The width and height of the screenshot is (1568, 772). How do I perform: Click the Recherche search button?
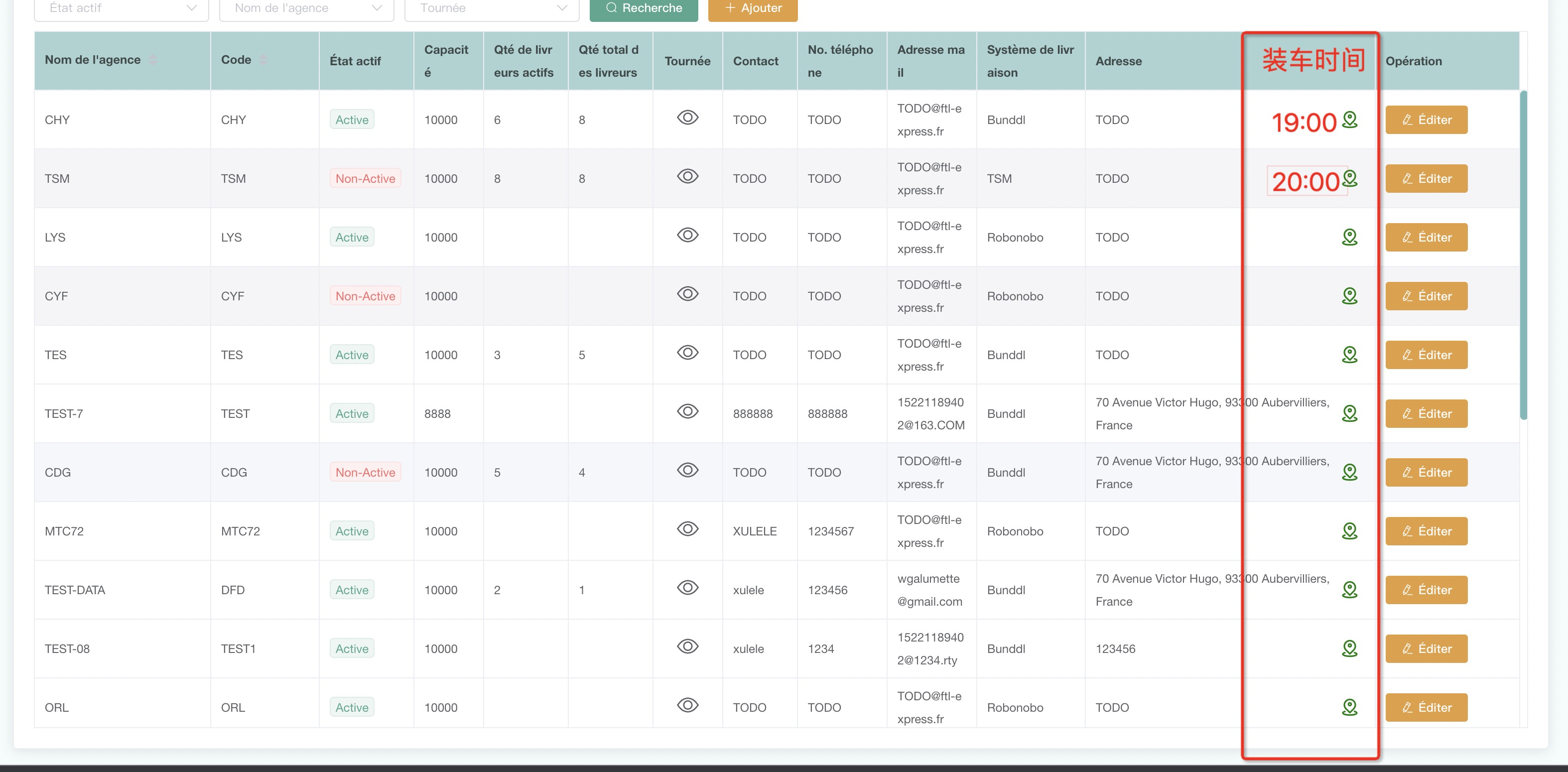tap(644, 8)
